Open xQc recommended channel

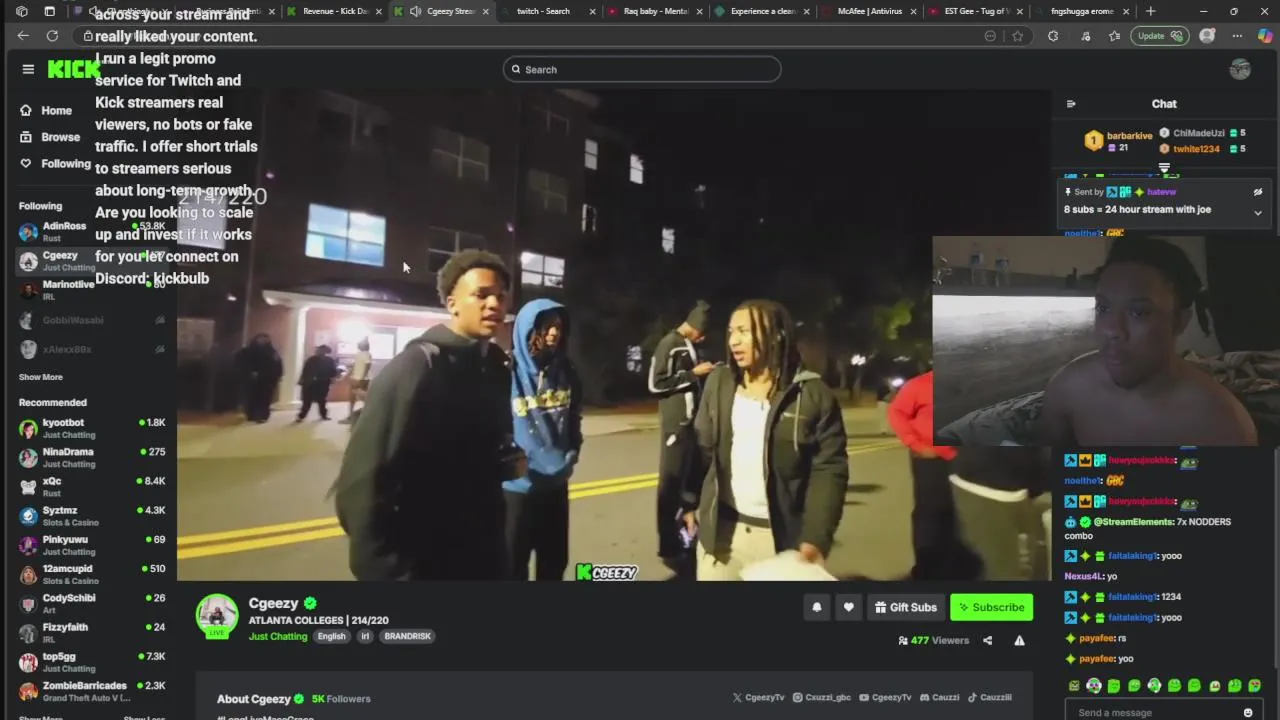[92, 487]
